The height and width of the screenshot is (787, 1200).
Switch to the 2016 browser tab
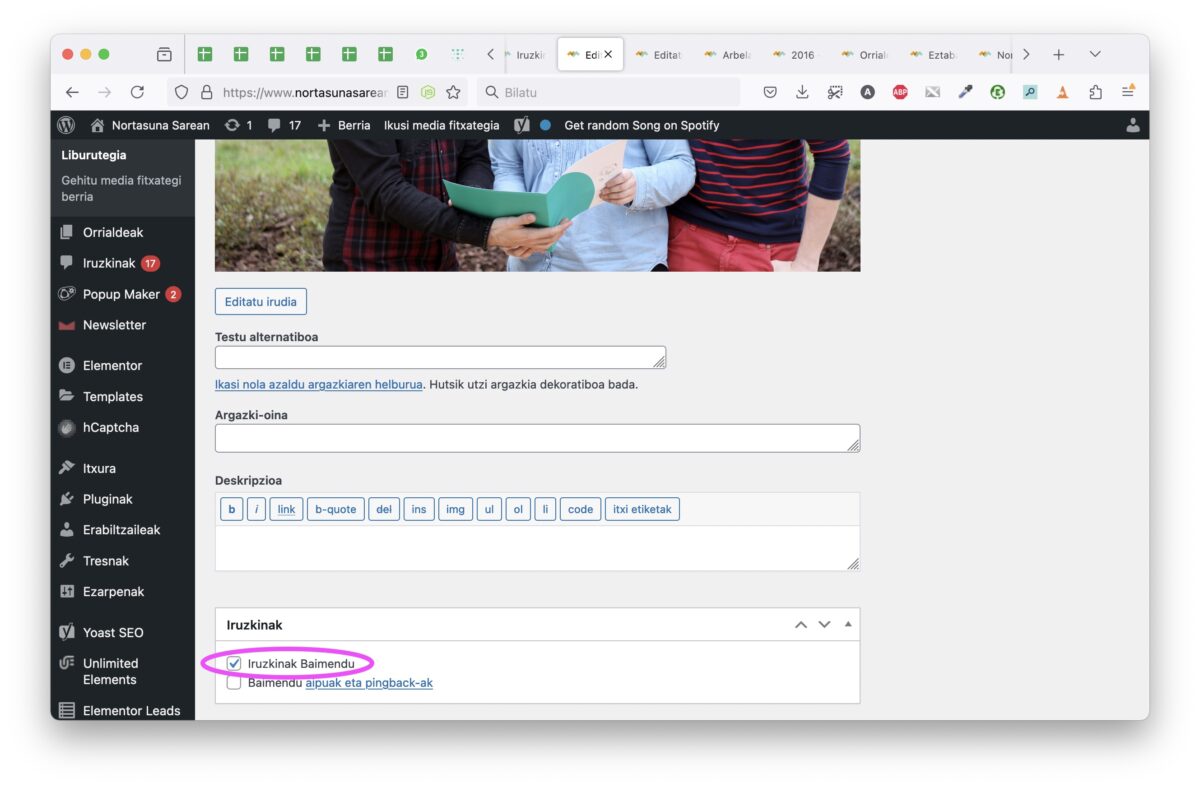796,55
